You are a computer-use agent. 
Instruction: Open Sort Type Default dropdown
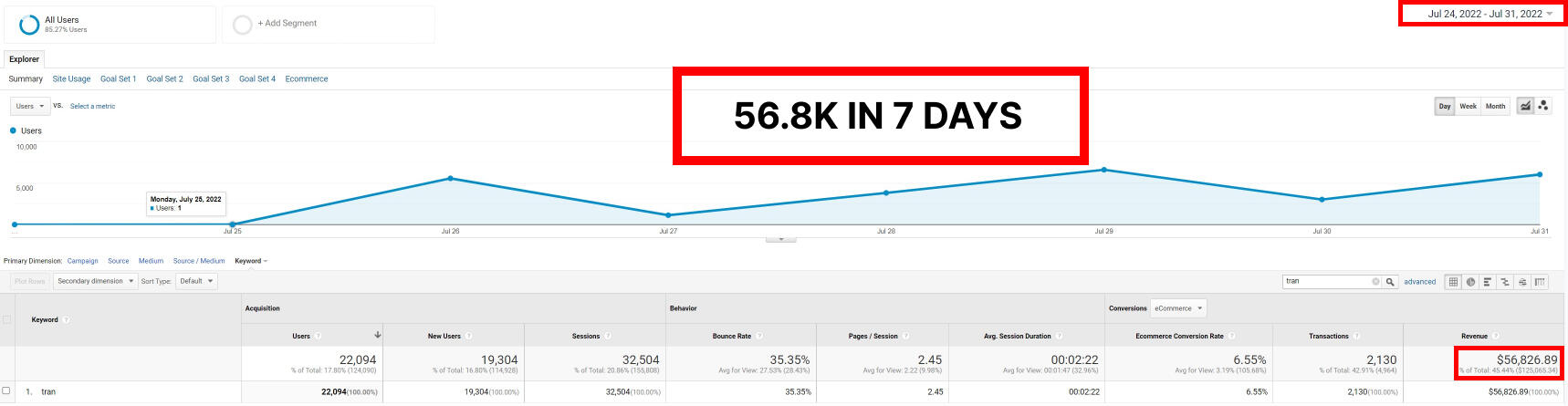click(196, 281)
